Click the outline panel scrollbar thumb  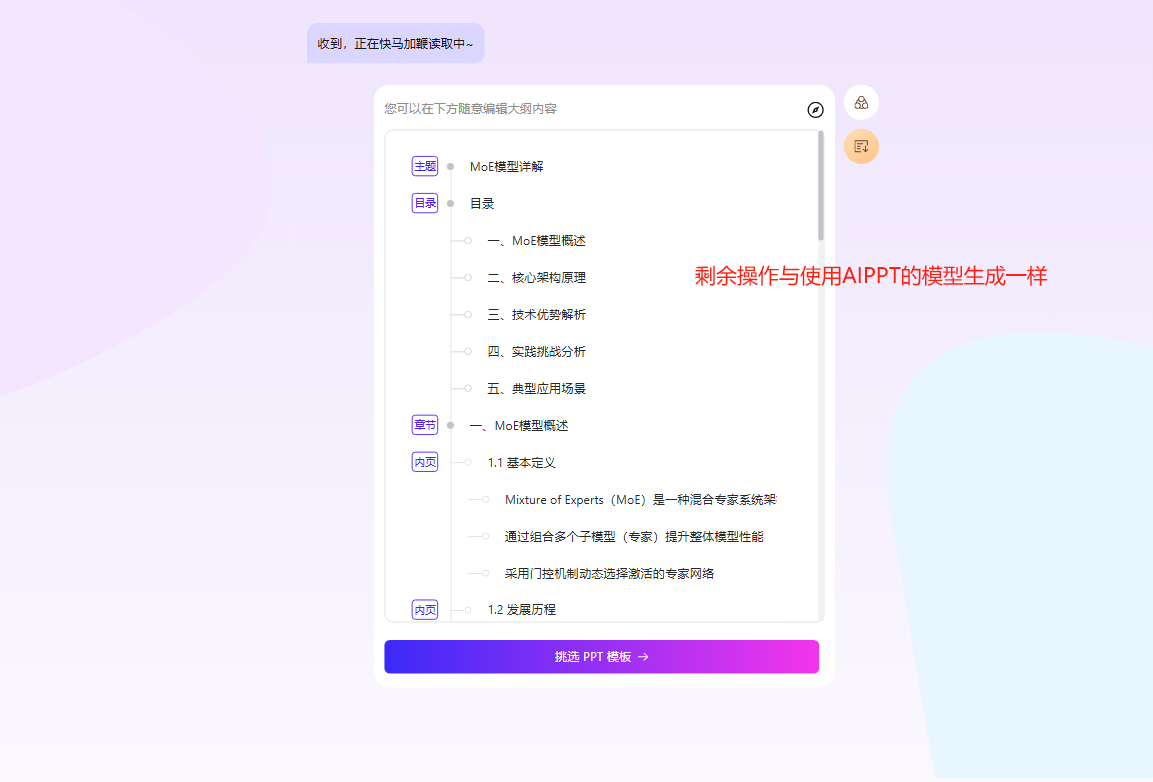(x=821, y=185)
